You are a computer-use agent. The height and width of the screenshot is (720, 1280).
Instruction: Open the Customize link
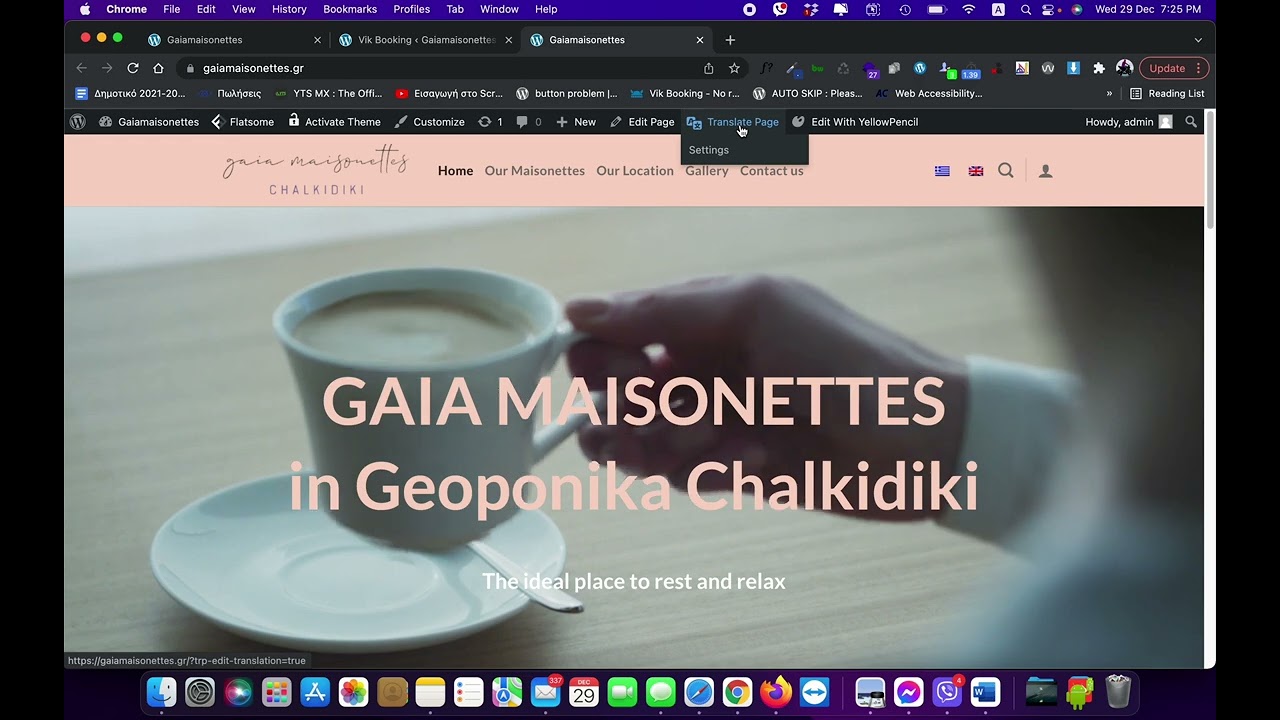(429, 122)
